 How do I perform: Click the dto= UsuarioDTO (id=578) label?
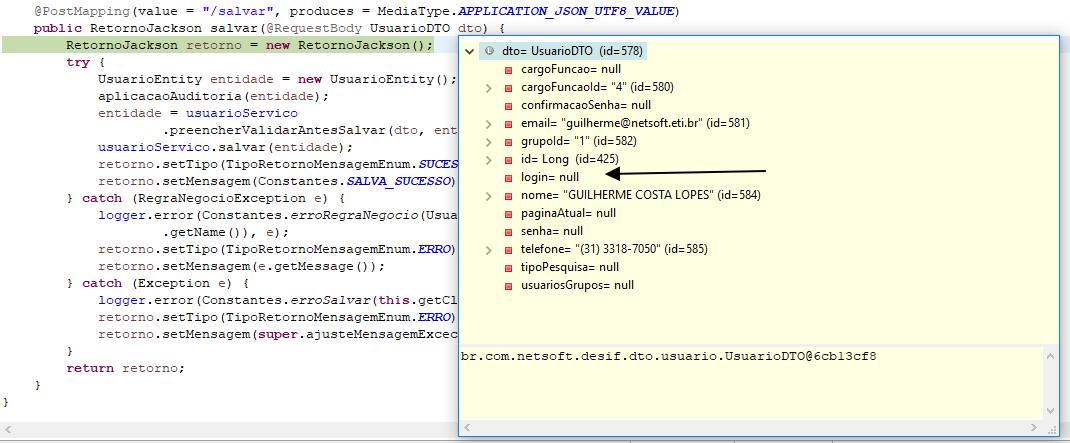click(x=571, y=51)
